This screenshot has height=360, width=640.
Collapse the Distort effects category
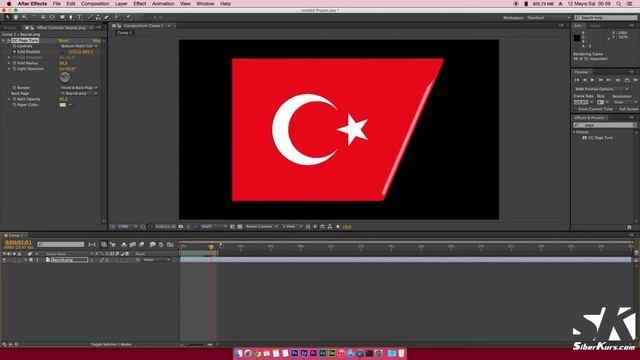pos(574,132)
